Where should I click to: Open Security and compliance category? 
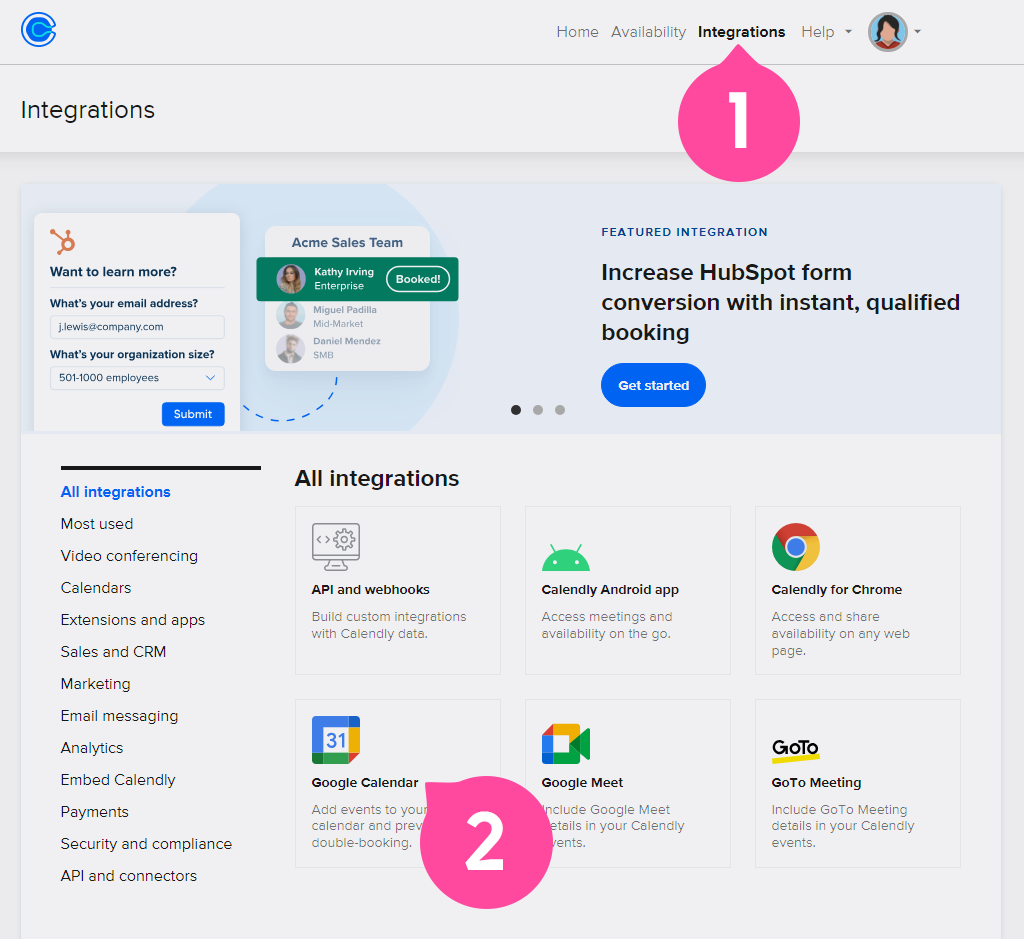click(146, 844)
